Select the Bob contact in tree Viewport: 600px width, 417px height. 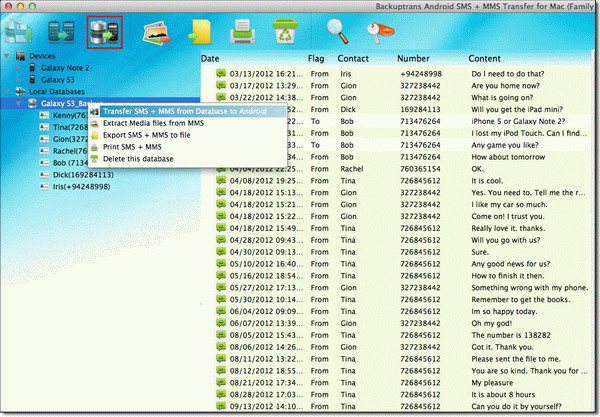70,163
